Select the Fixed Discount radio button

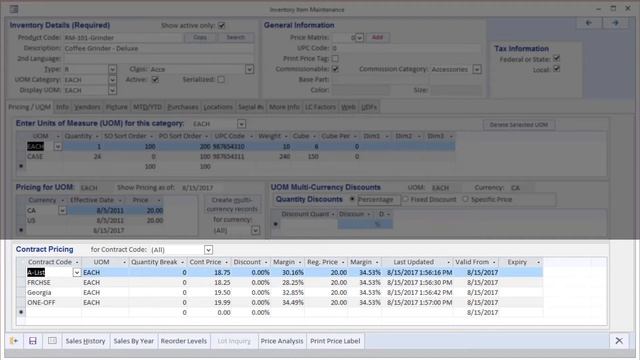(405, 199)
